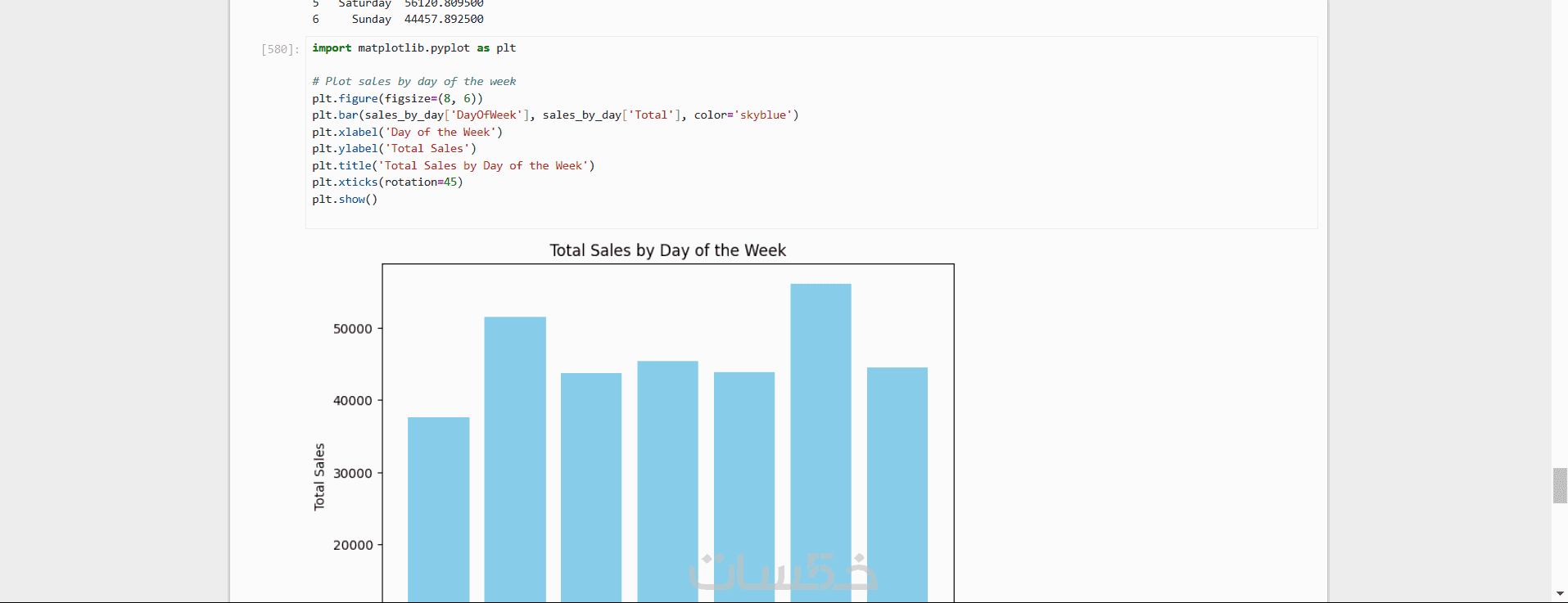Click the [580] cell prompt

pyautogui.click(x=280, y=49)
